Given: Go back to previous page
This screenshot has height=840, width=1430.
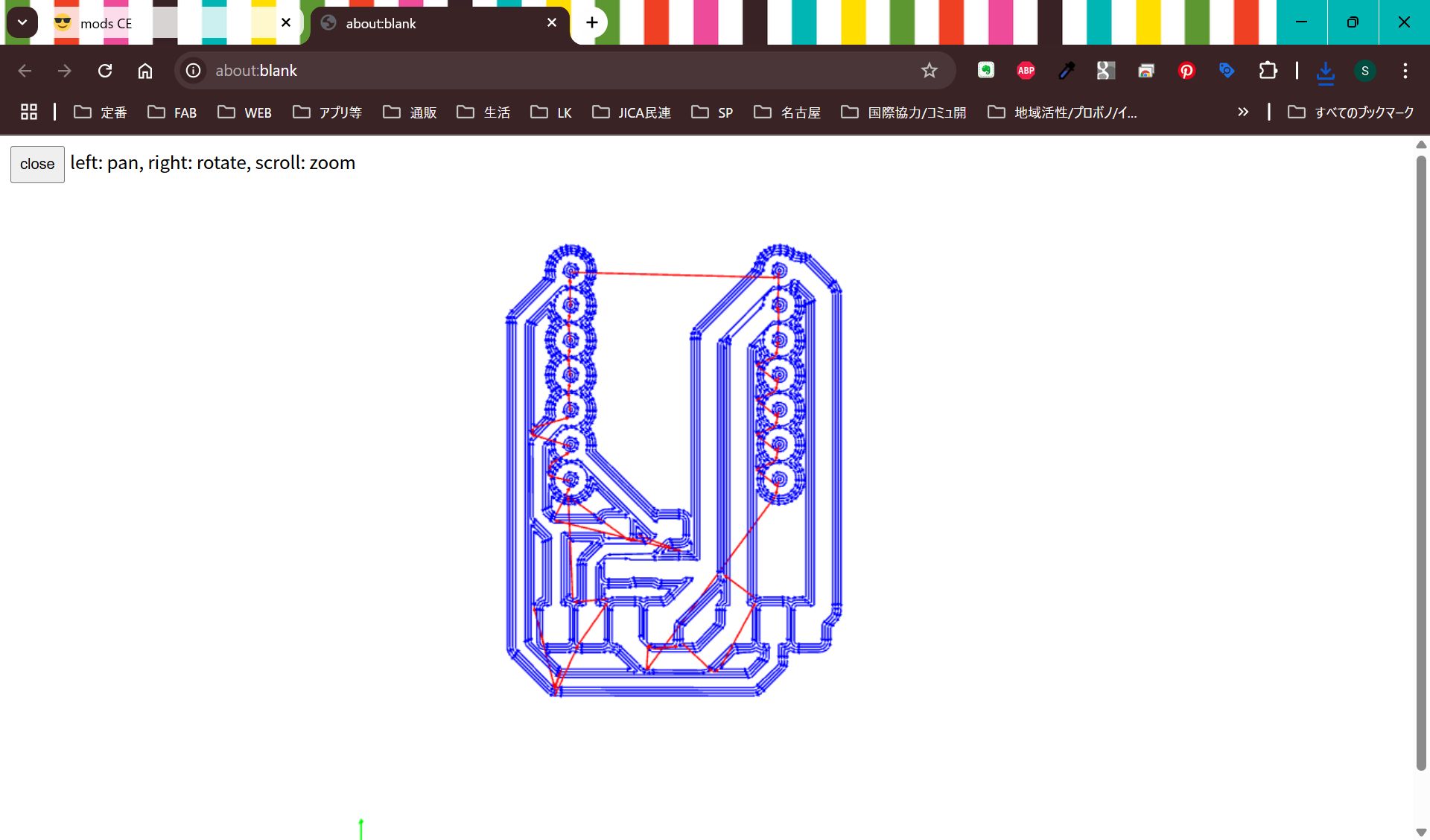Looking at the screenshot, I should [25, 71].
